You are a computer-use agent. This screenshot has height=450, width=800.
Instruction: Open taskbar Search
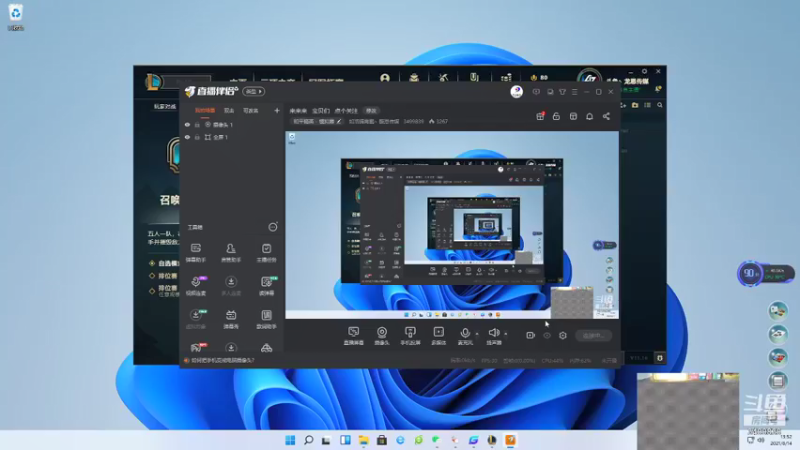point(309,440)
